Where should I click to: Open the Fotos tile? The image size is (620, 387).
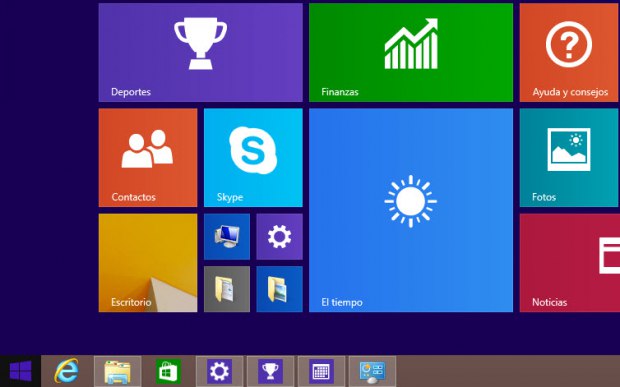click(x=570, y=158)
